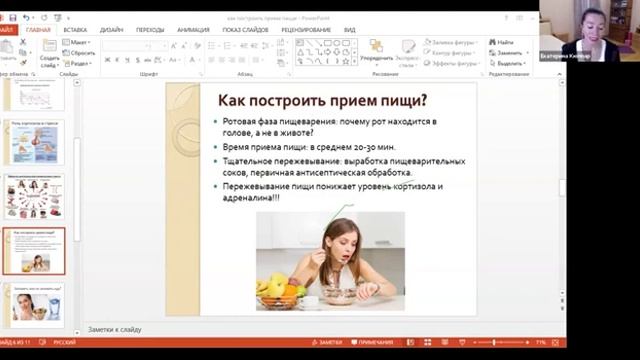Click the slide photo of woman eating
This screenshot has height=360, width=640.
330,261
